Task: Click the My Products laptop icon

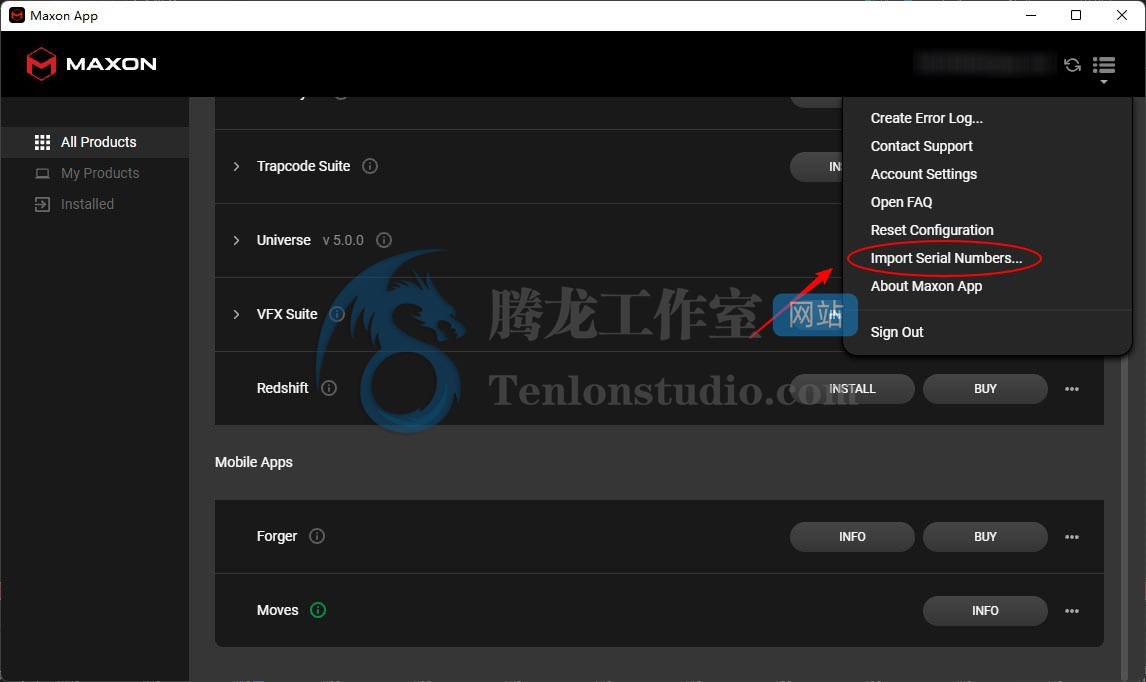Action: click(x=42, y=173)
